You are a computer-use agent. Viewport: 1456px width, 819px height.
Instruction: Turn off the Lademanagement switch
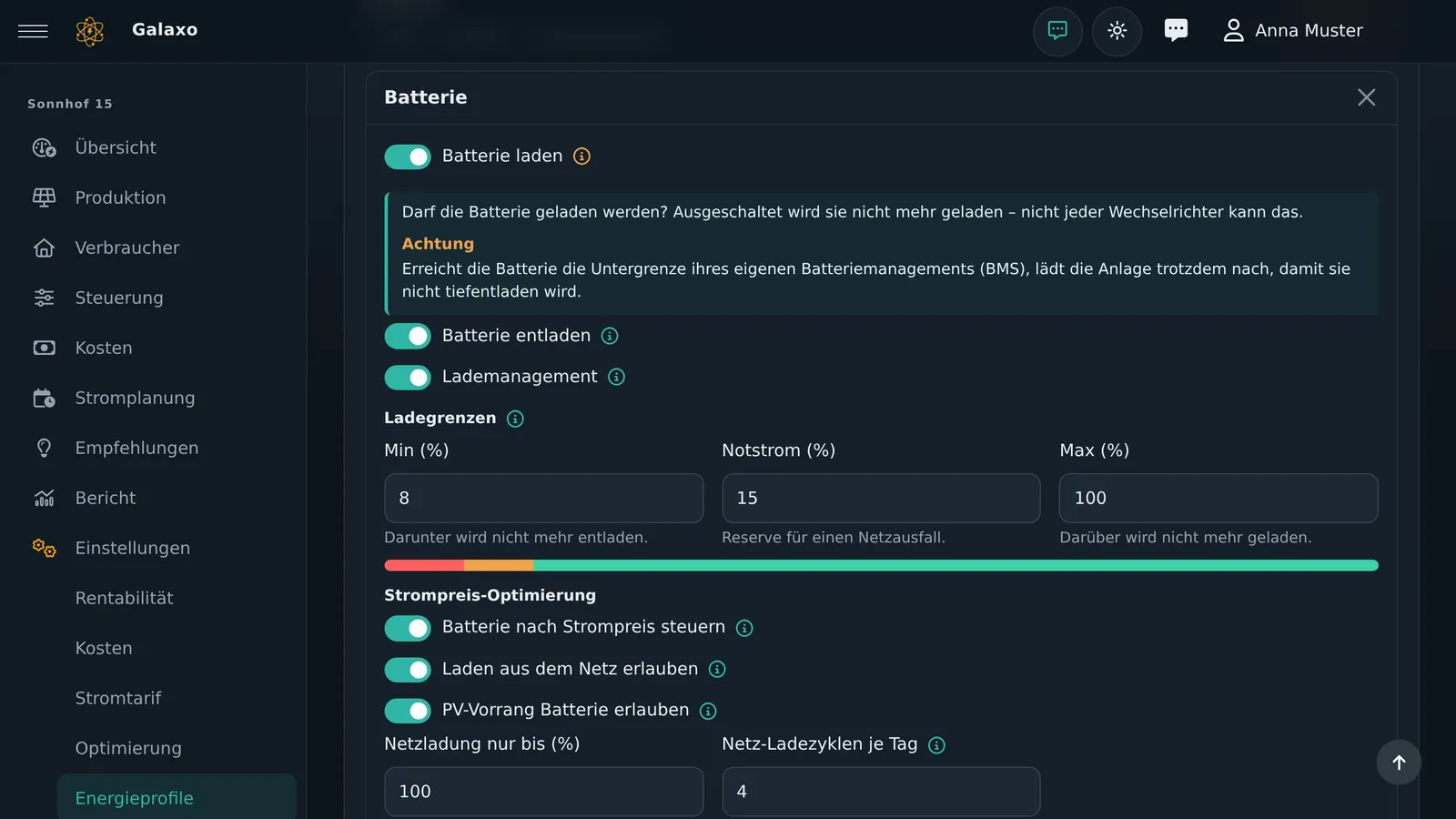tap(408, 377)
